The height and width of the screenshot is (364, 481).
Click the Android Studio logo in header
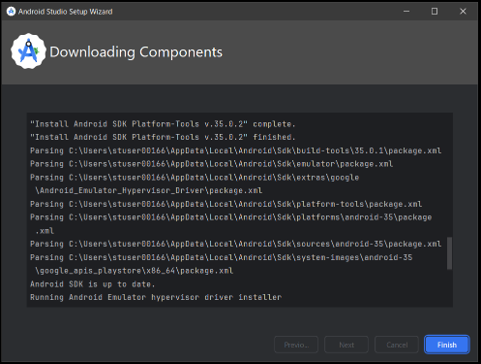click(28, 51)
